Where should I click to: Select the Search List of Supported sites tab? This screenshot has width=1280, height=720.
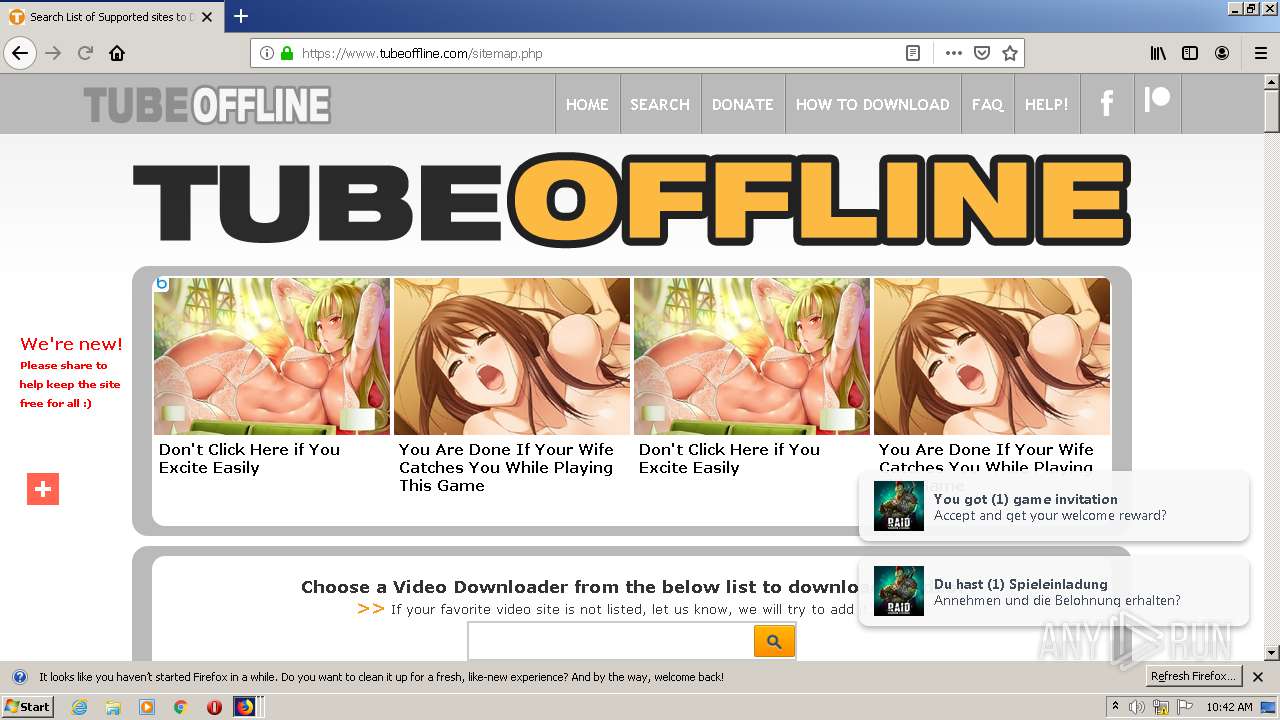[111, 17]
